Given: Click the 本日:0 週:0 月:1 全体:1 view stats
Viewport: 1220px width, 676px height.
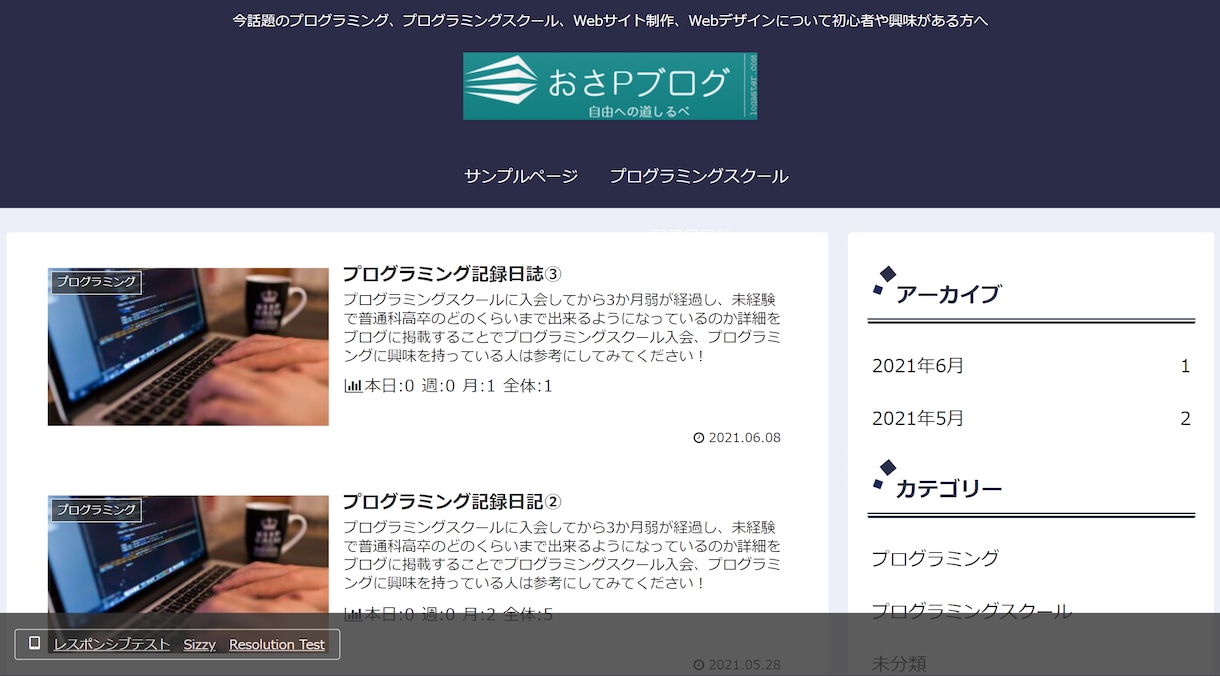Looking at the screenshot, I should tap(448, 386).
